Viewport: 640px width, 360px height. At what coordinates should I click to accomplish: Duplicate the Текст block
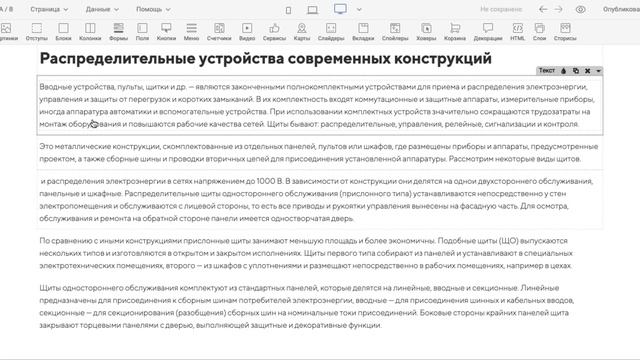(576, 71)
